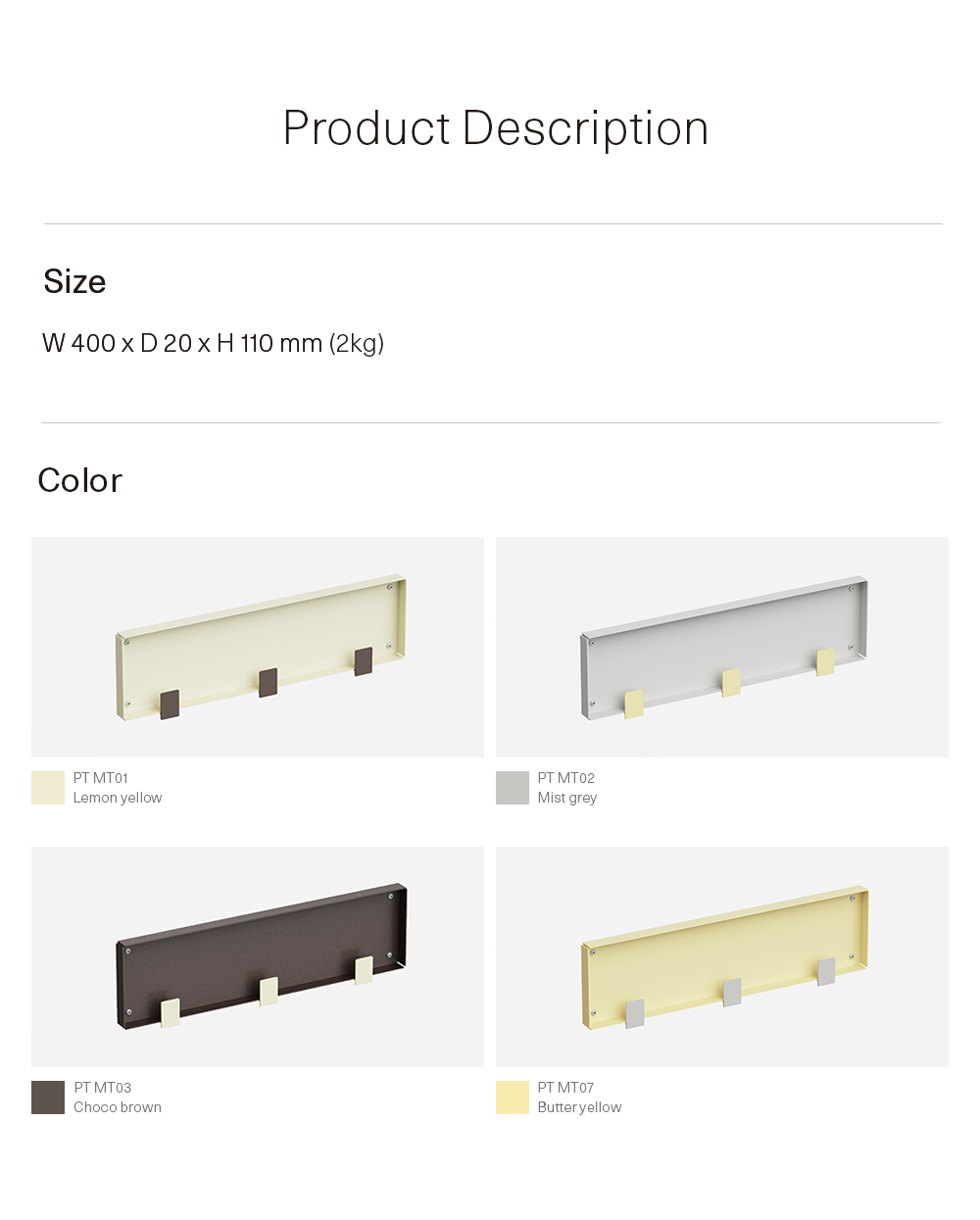
Task: Click the Lemon yellow color name
Action: [118, 798]
